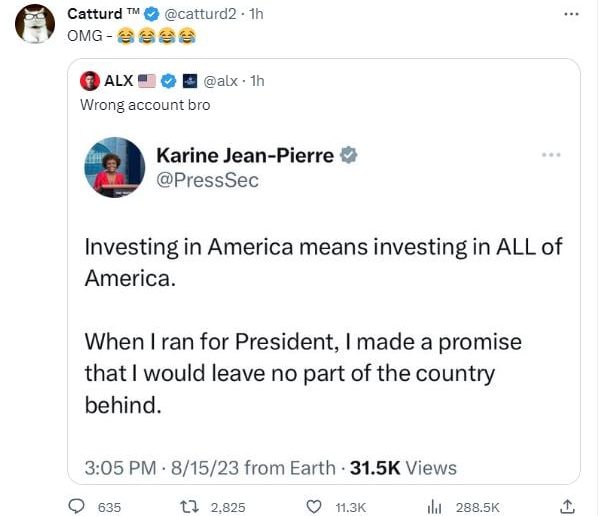603x516 pixels.
Task: Click the retweet arrows icon
Action: coord(183,507)
